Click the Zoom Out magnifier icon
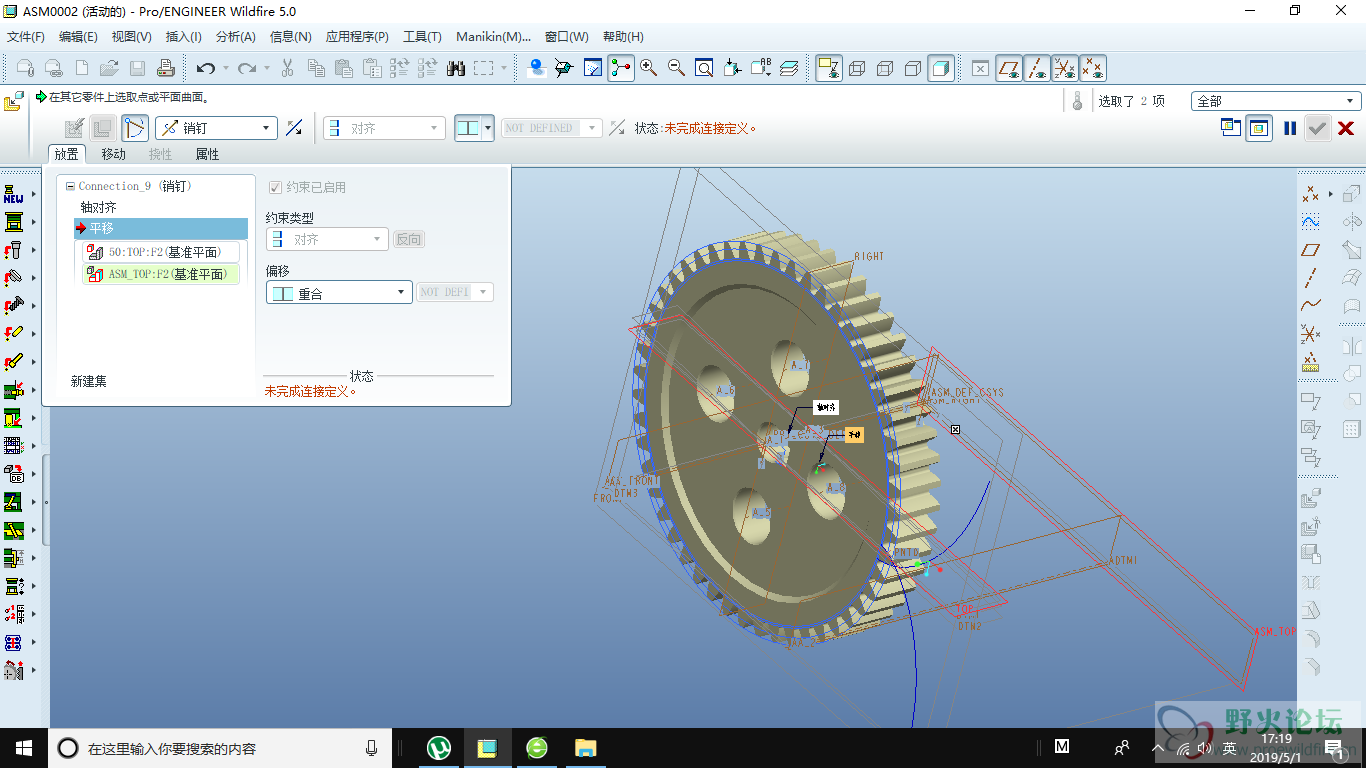 pyautogui.click(x=676, y=68)
